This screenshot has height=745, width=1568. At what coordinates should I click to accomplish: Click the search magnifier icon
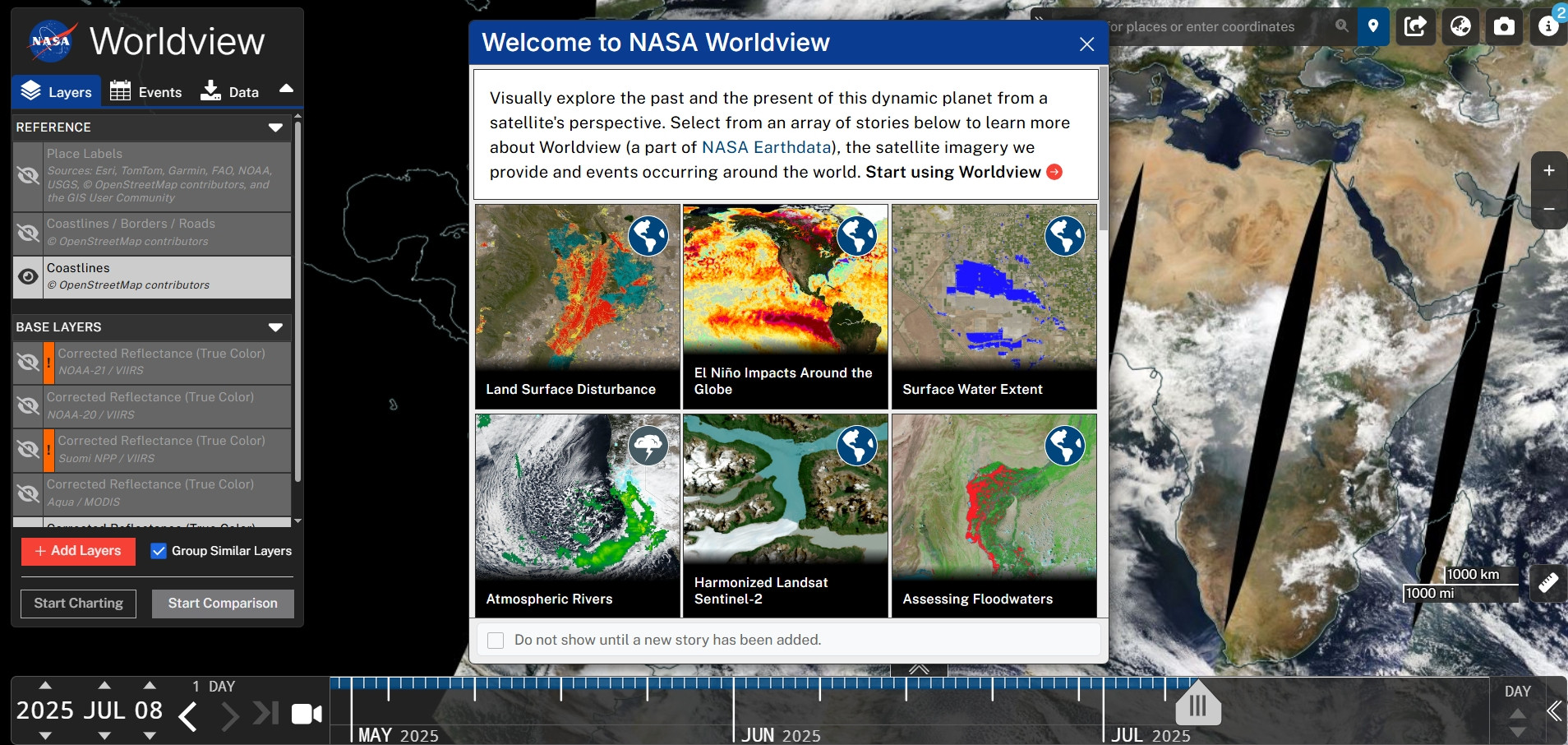[1342, 26]
